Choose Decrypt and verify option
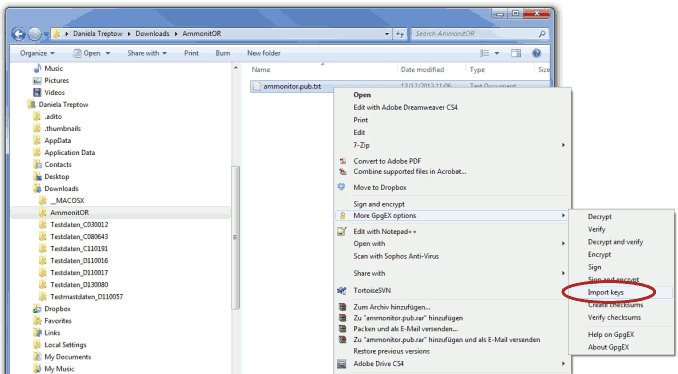The width and height of the screenshot is (678, 374). pos(615,242)
